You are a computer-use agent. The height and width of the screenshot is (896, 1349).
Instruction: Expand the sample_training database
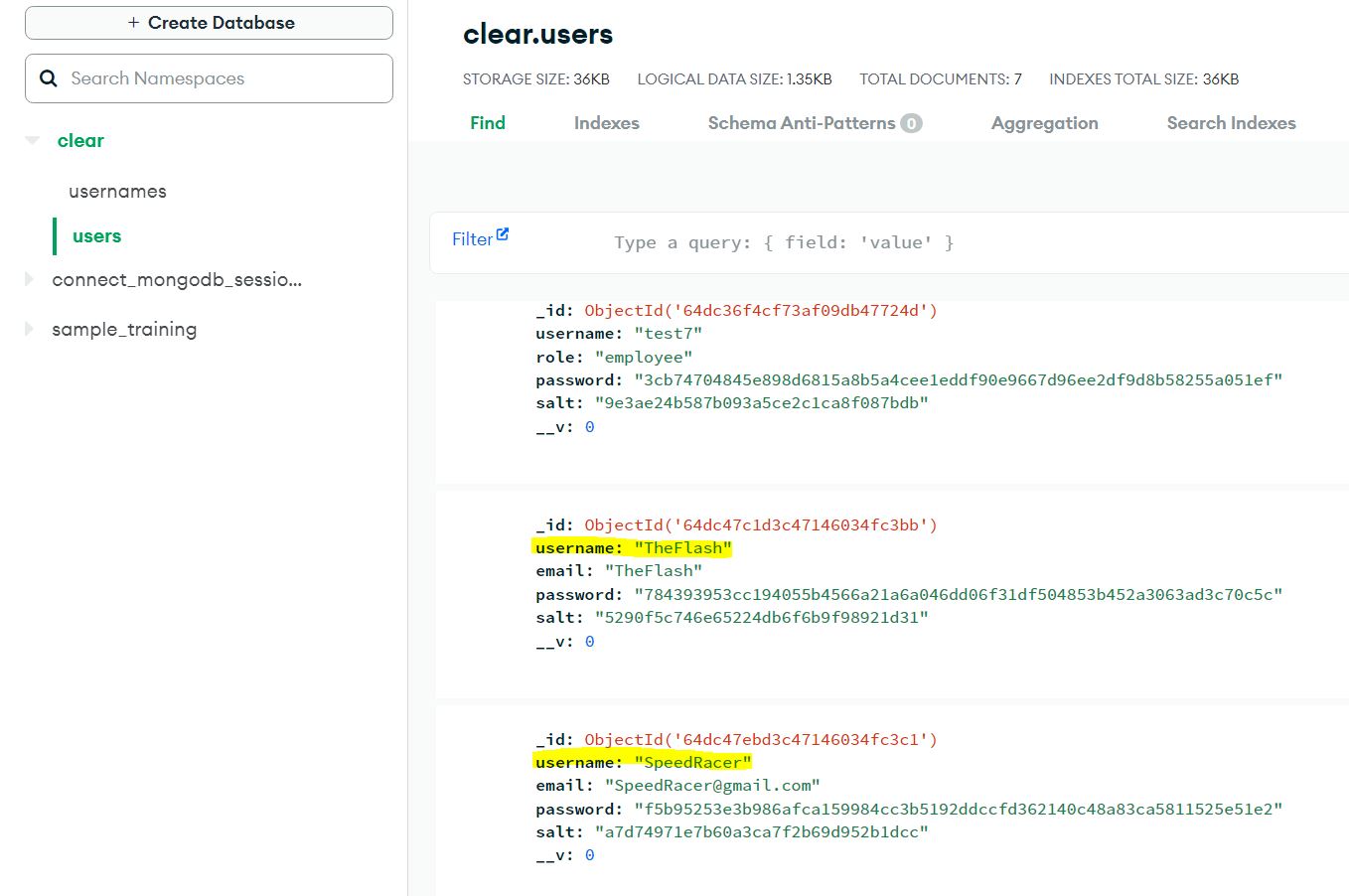(x=30, y=329)
